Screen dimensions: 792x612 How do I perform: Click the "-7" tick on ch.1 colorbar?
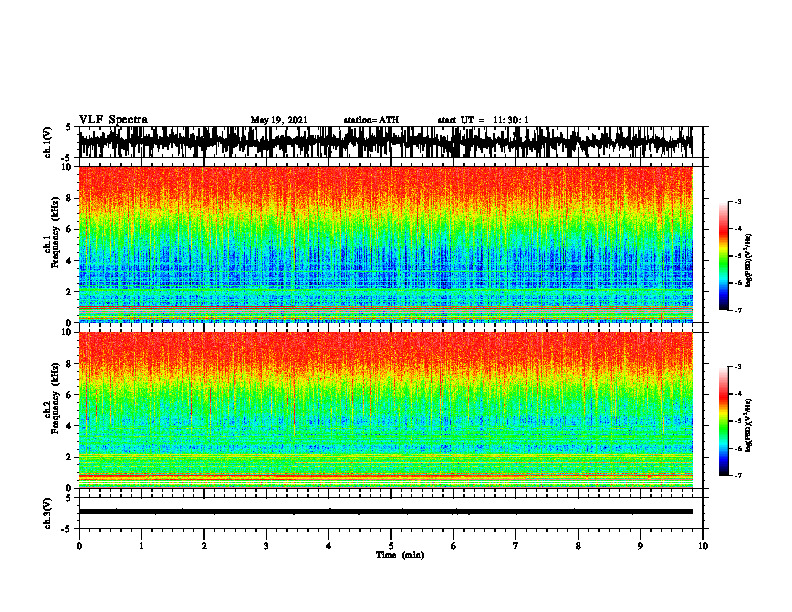pos(737,310)
